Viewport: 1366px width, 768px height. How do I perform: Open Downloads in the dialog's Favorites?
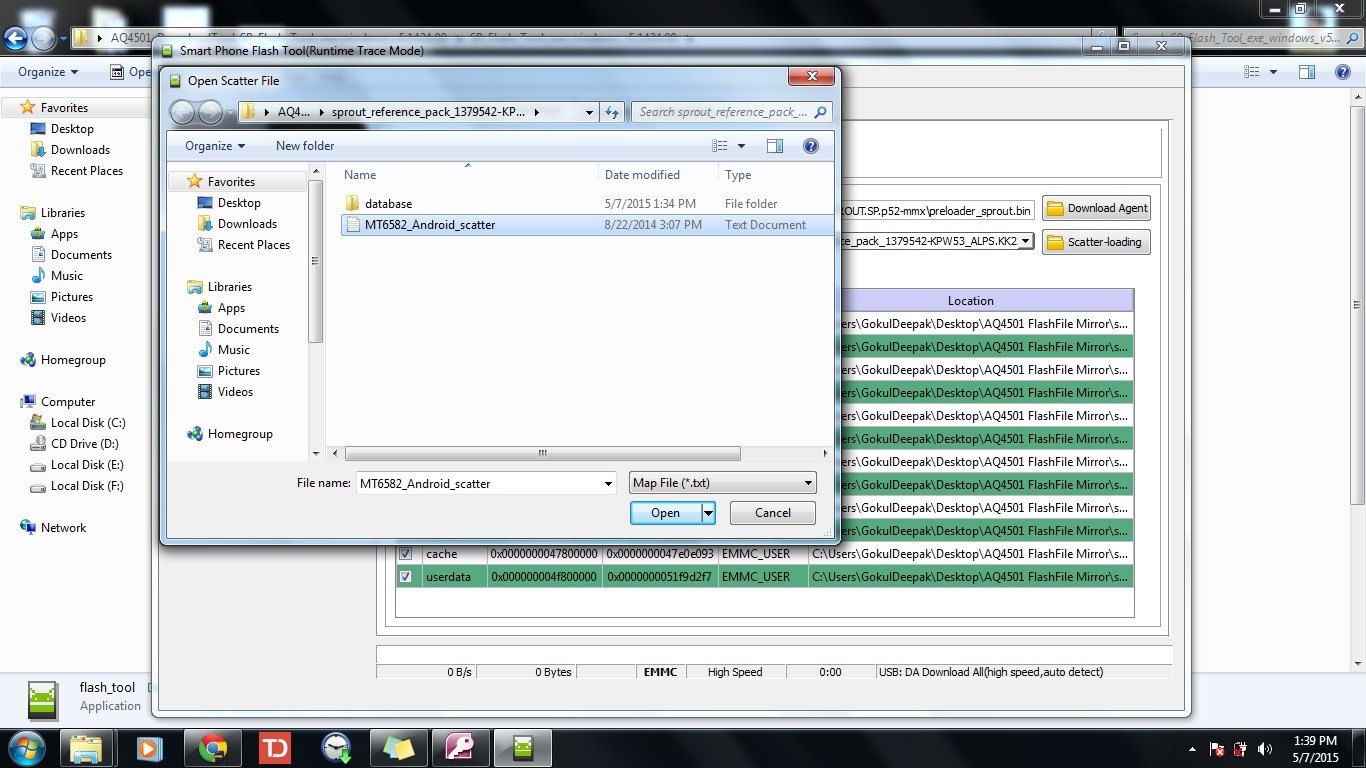click(x=247, y=224)
